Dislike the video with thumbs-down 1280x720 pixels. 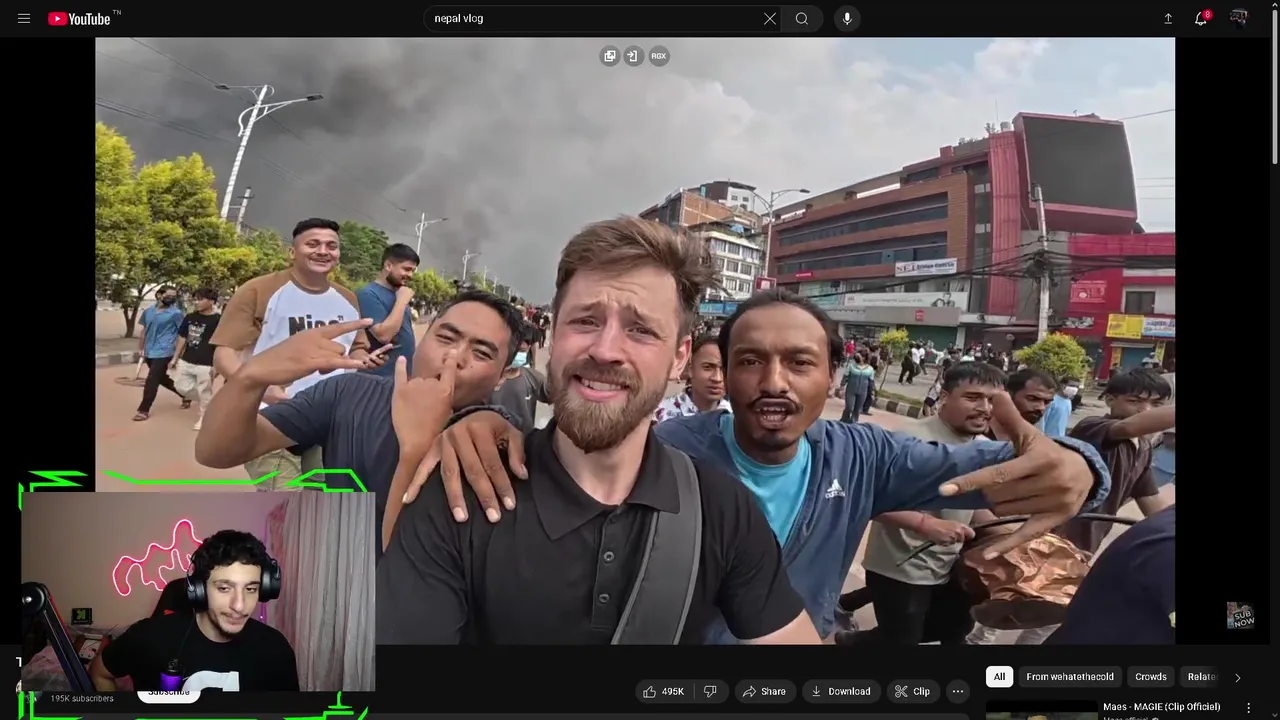pyautogui.click(x=710, y=691)
